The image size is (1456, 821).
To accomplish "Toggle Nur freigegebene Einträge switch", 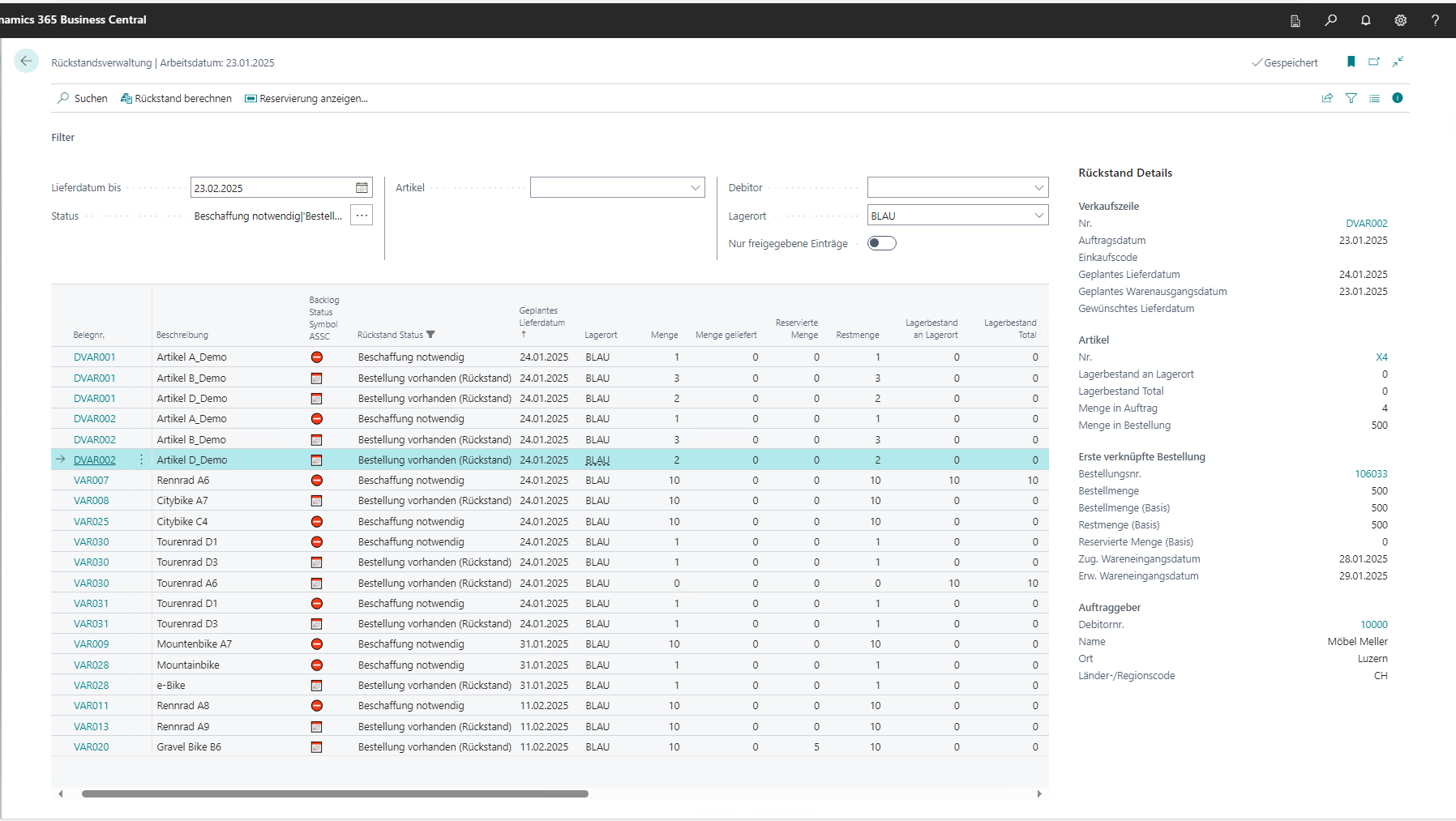I will [881, 243].
